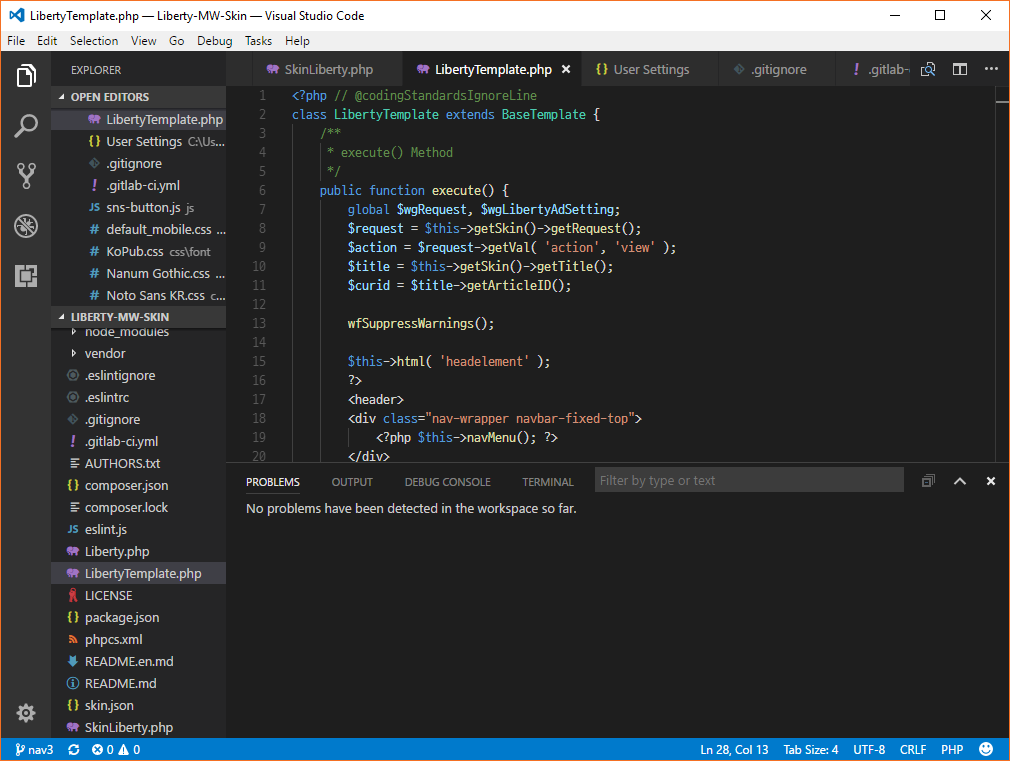The height and width of the screenshot is (761, 1010).
Task: Open the Extensions view
Action: 26,276
